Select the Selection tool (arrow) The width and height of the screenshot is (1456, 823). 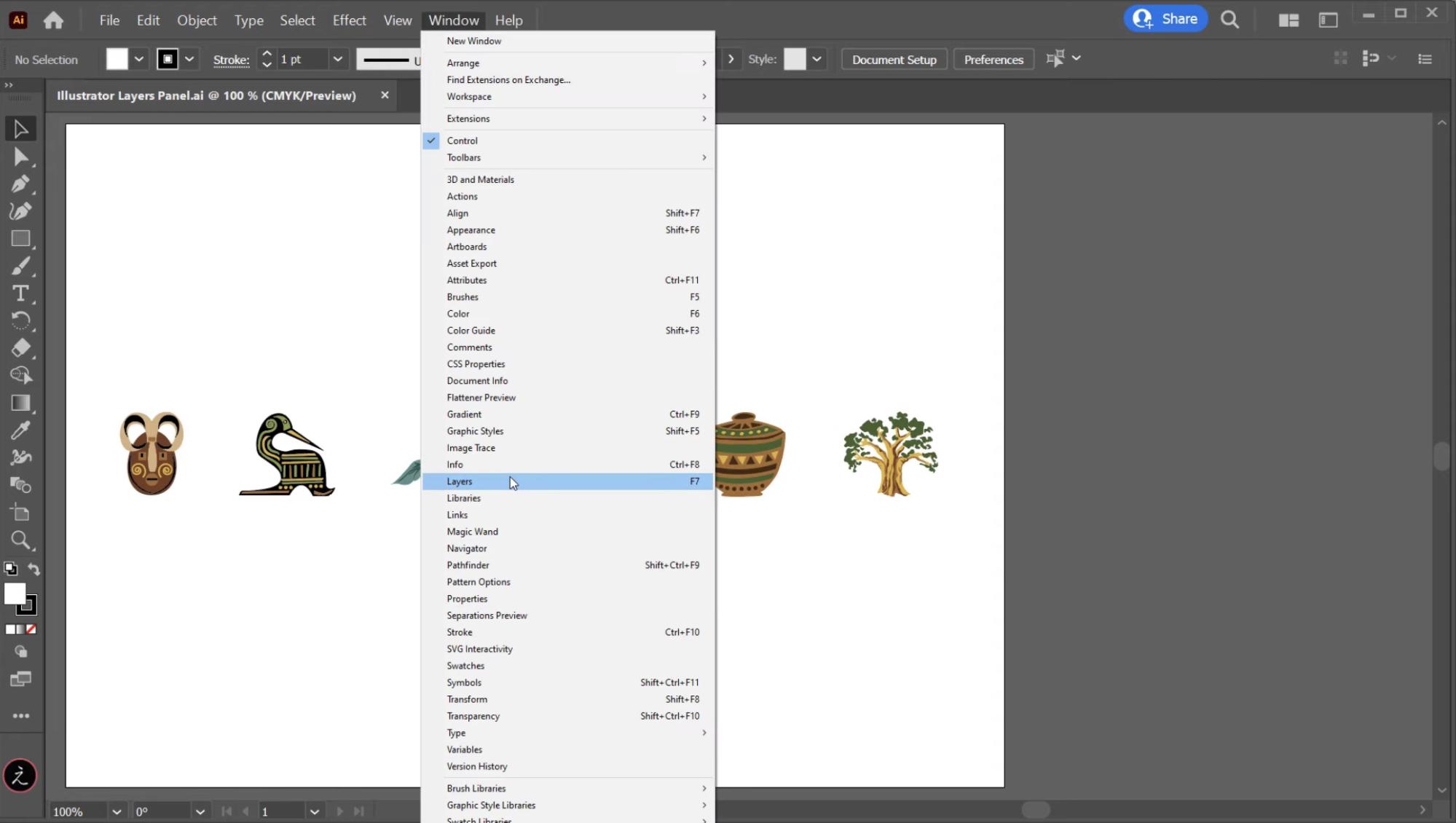(22, 128)
